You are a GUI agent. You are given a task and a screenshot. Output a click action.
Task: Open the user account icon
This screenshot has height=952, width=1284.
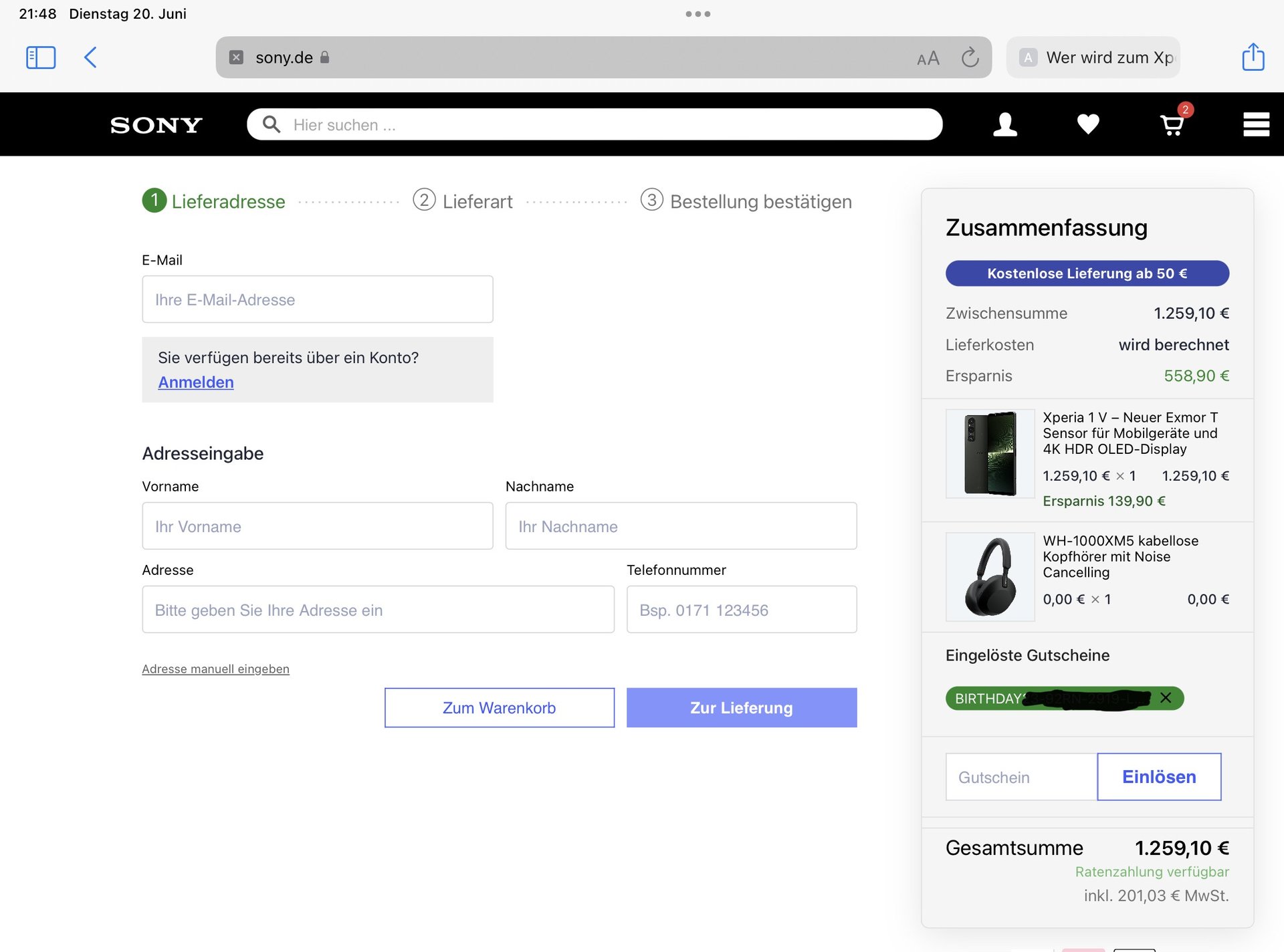tap(1004, 124)
